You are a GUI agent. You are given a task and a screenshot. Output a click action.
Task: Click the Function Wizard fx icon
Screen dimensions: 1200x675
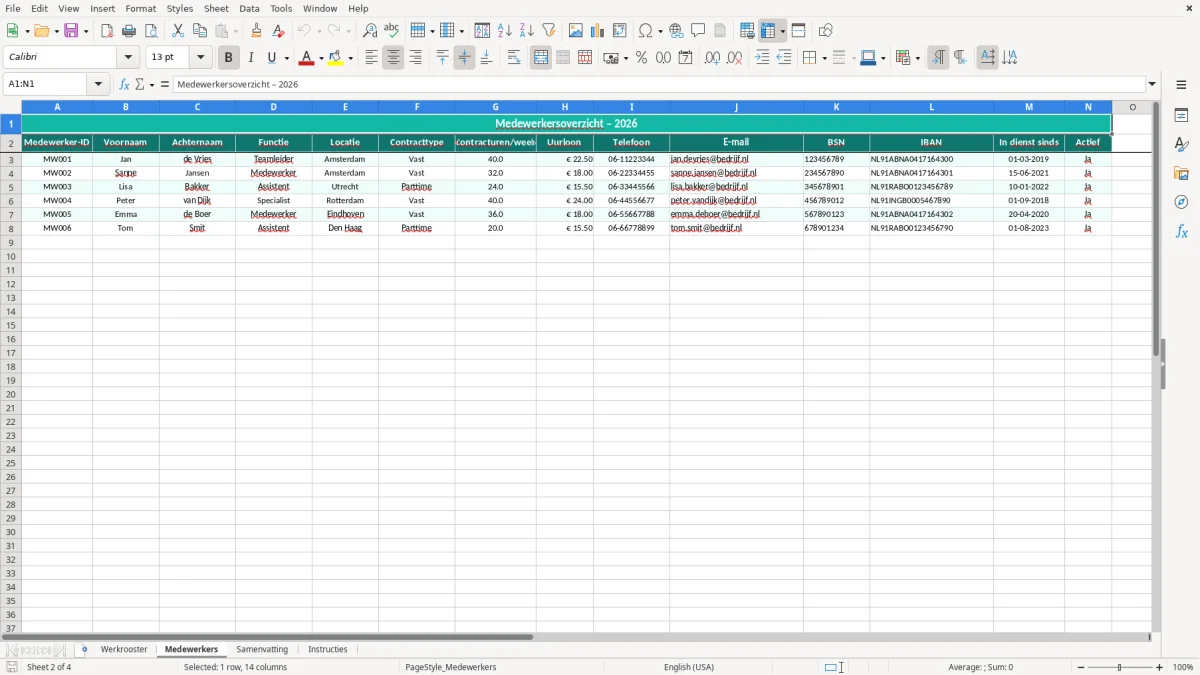click(125, 85)
